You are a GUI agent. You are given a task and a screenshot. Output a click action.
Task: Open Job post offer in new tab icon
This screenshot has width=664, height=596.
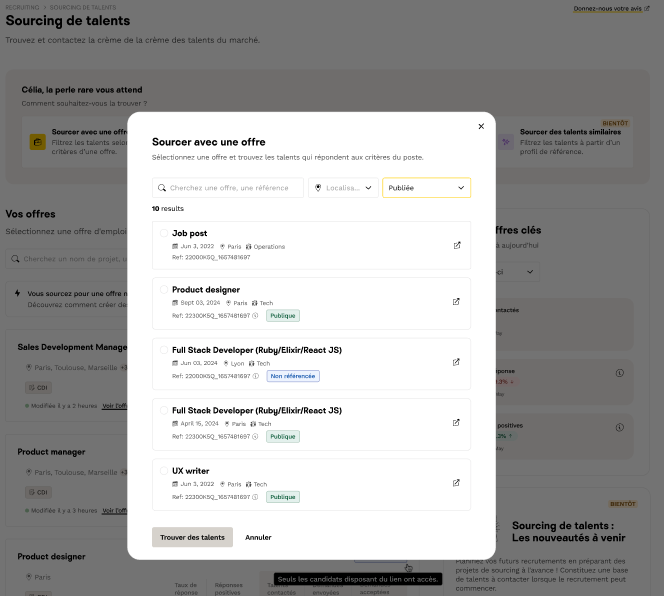[x=457, y=245]
